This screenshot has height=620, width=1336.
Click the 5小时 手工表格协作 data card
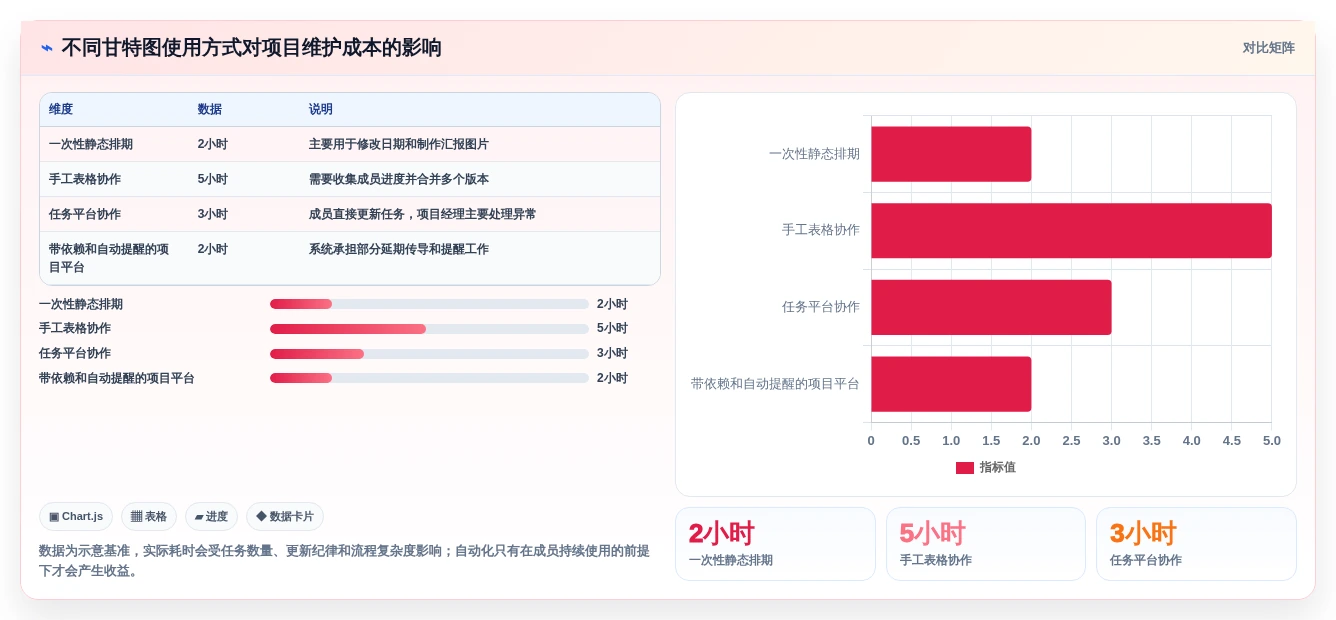[986, 544]
